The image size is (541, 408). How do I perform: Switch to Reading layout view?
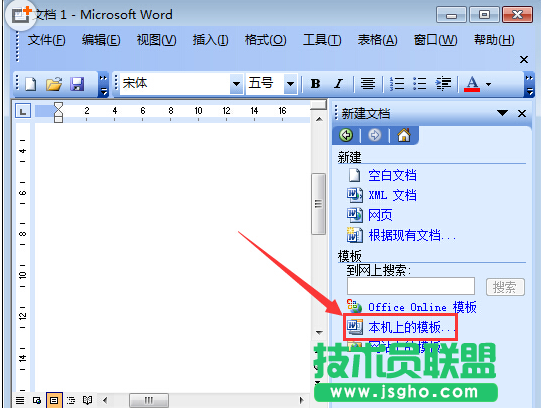88,400
